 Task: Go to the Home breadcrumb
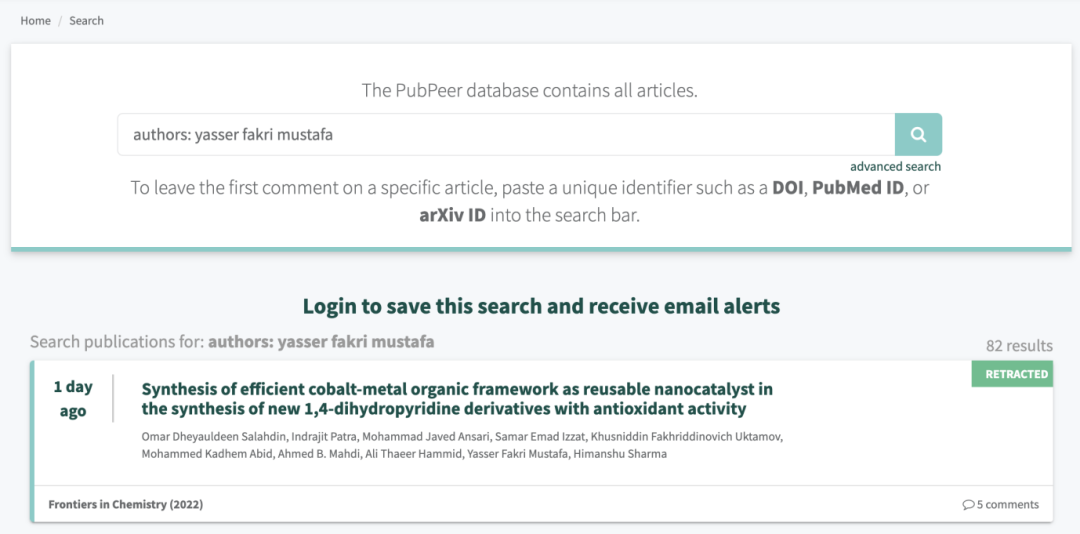pos(35,21)
